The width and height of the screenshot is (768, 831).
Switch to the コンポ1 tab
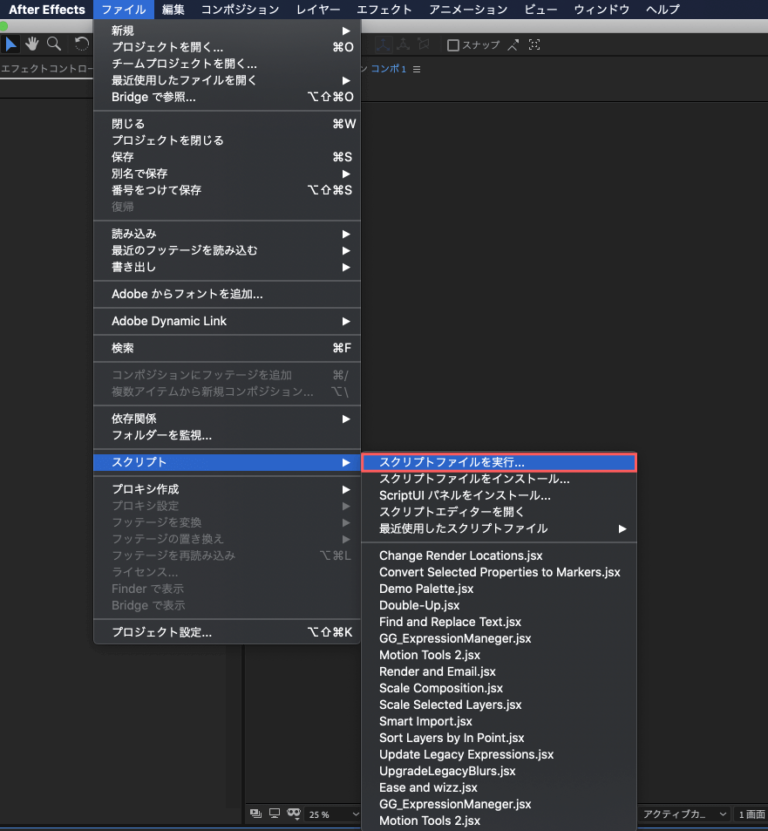click(x=388, y=69)
